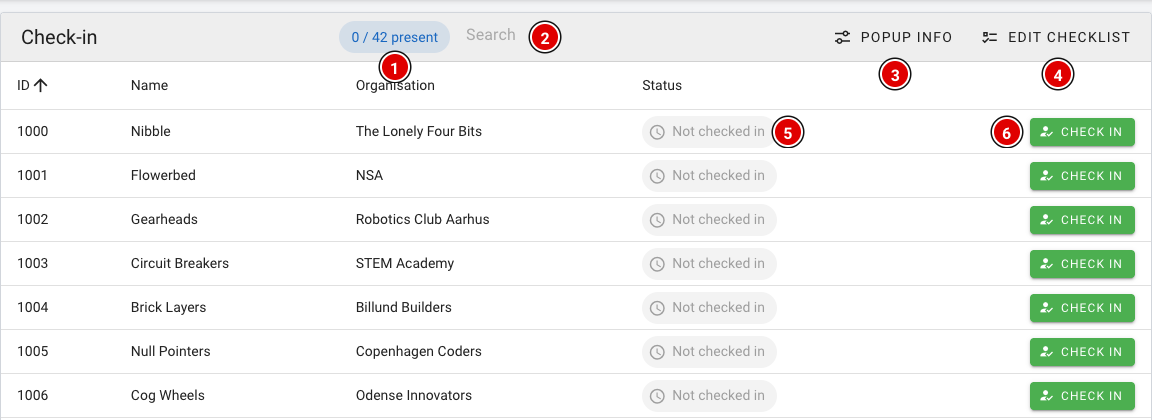Click the clock icon in Nibble's status chip
The width and height of the screenshot is (1152, 420).
pyautogui.click(x=658, y=132)
